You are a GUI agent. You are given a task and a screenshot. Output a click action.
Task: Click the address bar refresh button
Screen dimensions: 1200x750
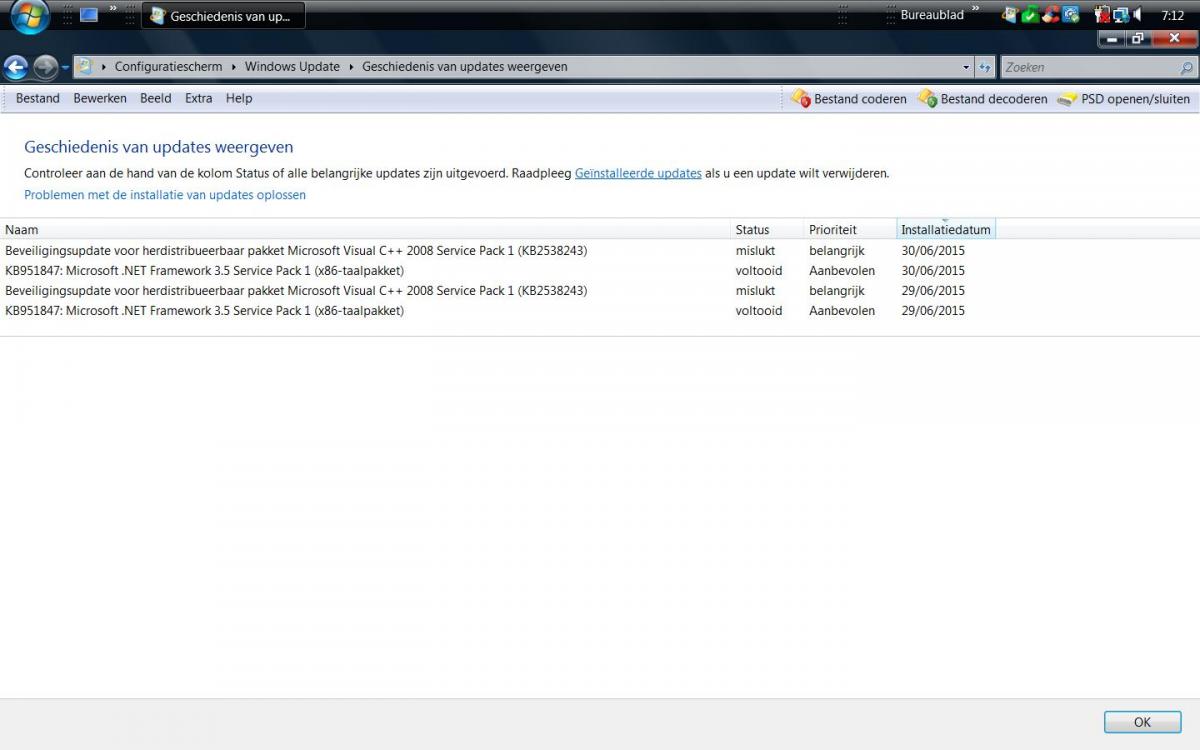pyautogui.click(x=985, y=67)
